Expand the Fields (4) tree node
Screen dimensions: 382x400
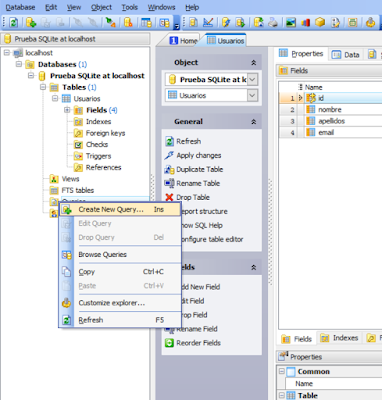click(x=67, y=110)
